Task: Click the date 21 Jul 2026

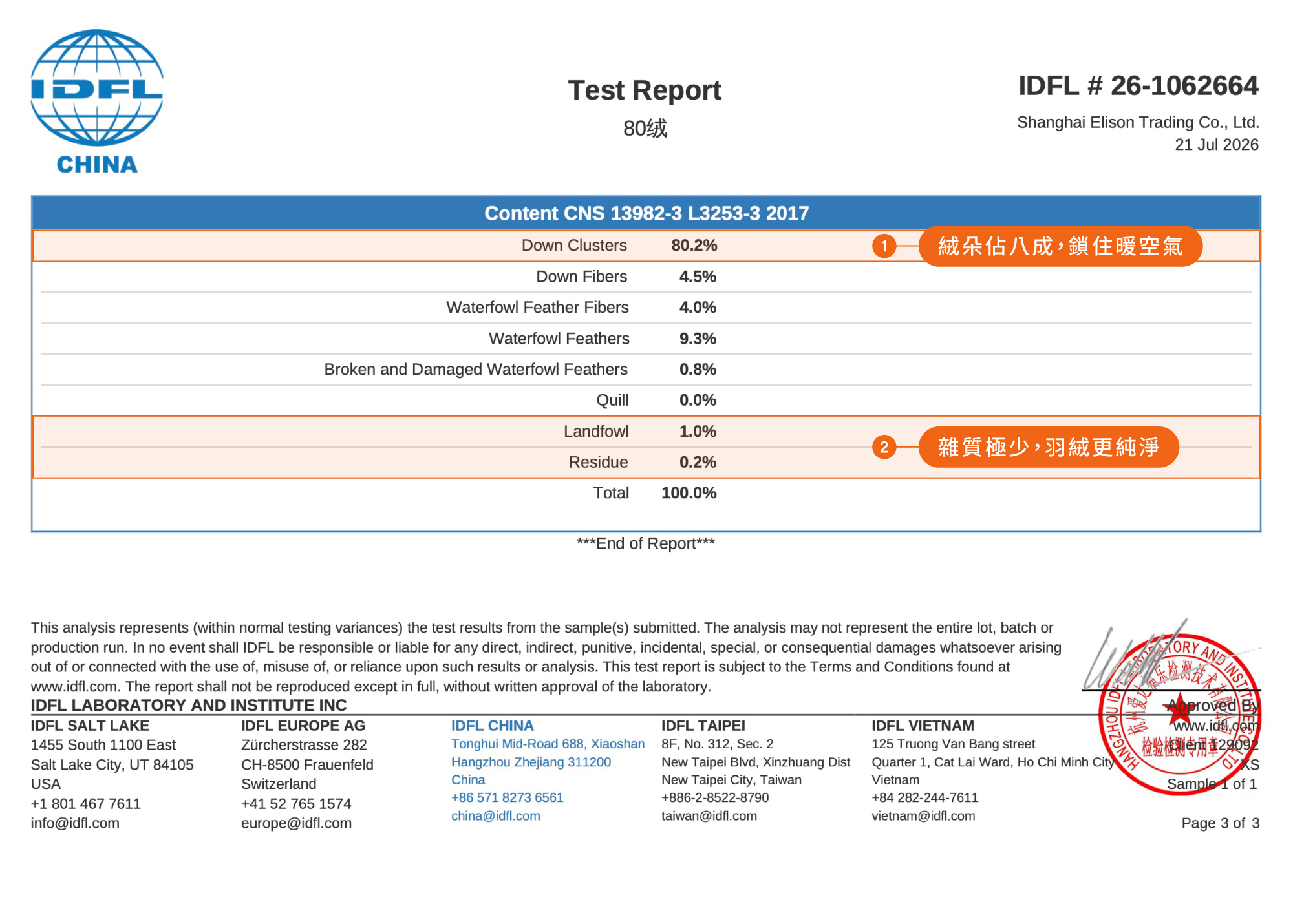Action: point(1217,145)
